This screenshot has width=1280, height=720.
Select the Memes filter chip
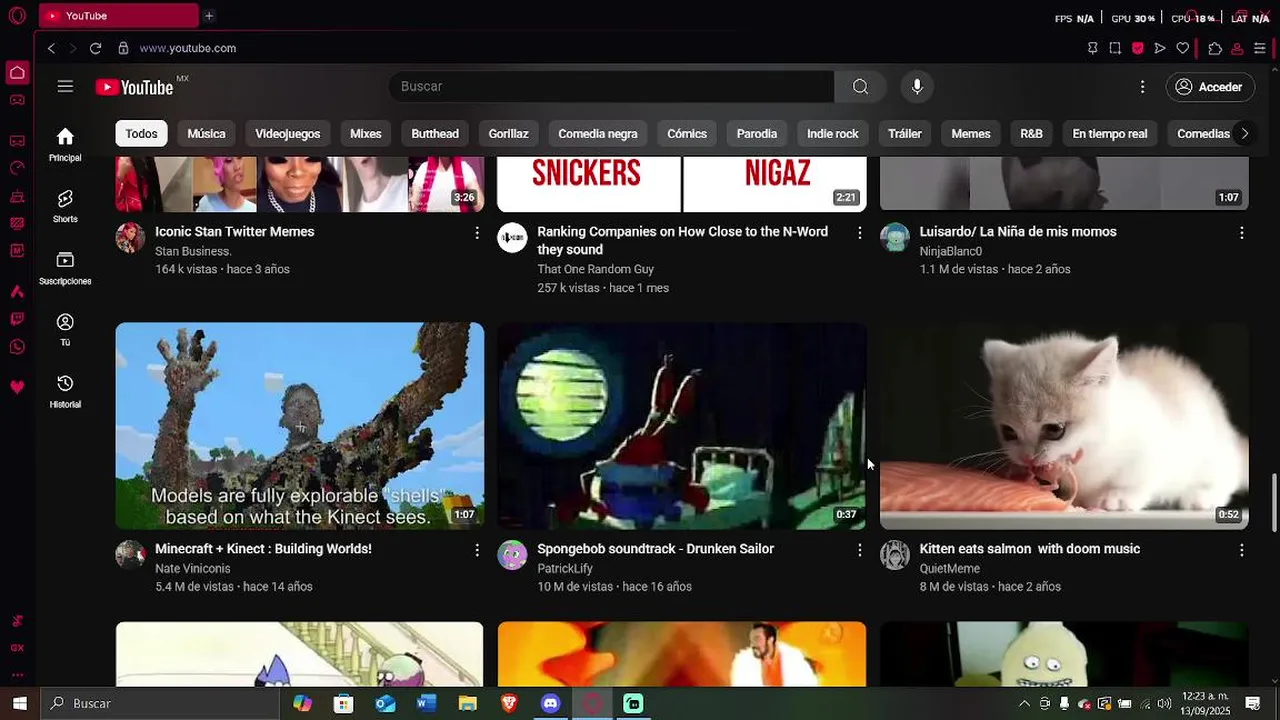(971, 134)
